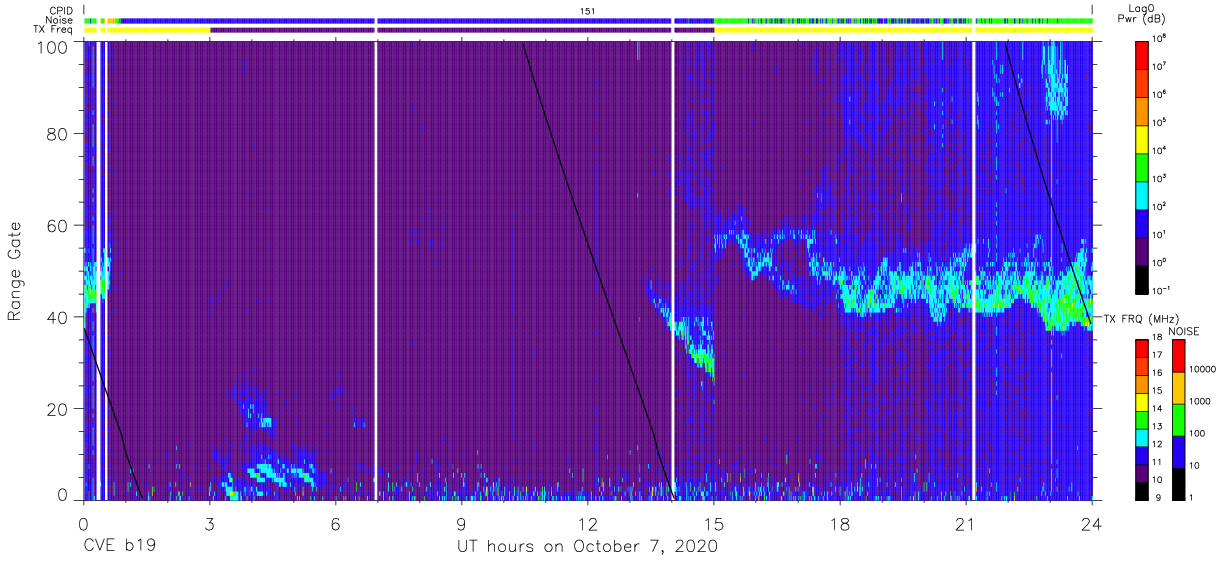
Task: Select the red top segment of TX FRQ colorbar
Action: point(1141,348)
